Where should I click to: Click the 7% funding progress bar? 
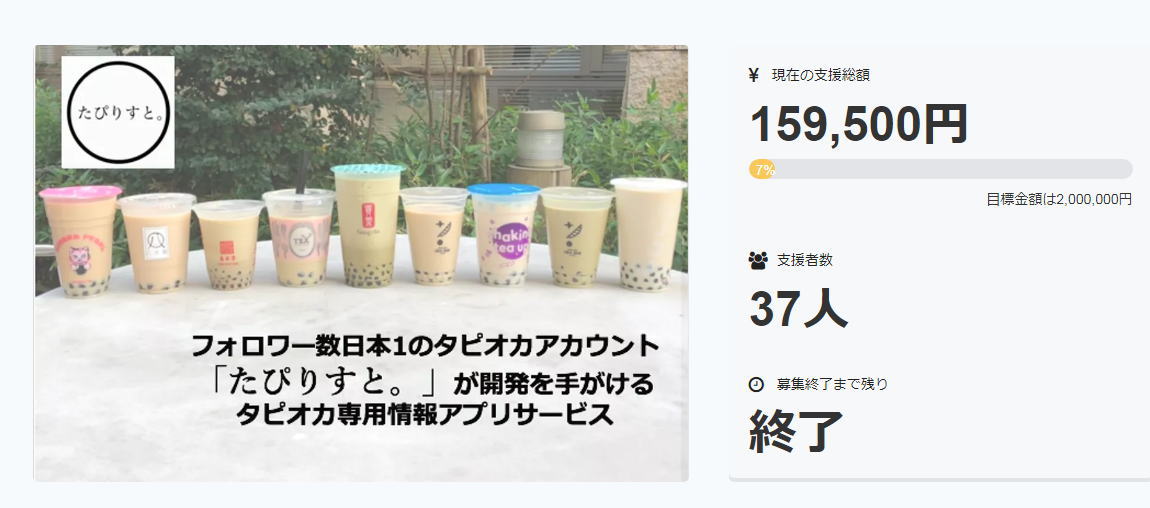(x=941, y=169)
